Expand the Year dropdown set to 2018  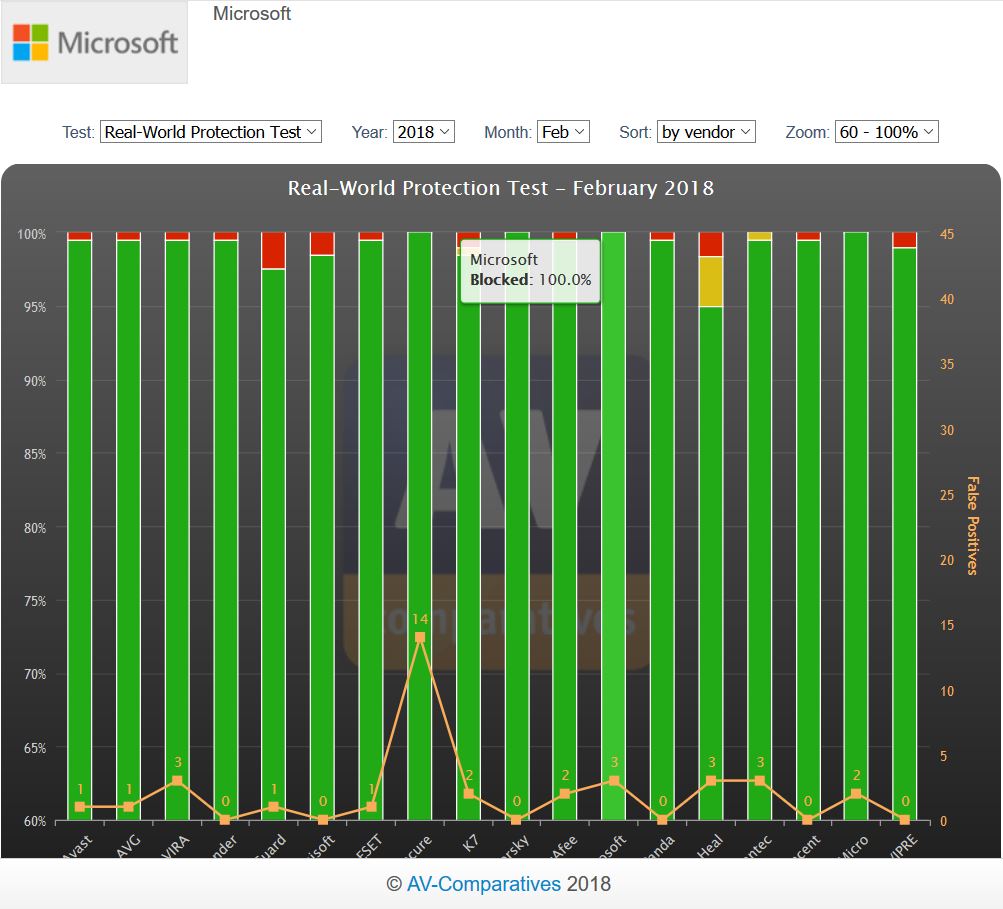click(x=423, y=132)
